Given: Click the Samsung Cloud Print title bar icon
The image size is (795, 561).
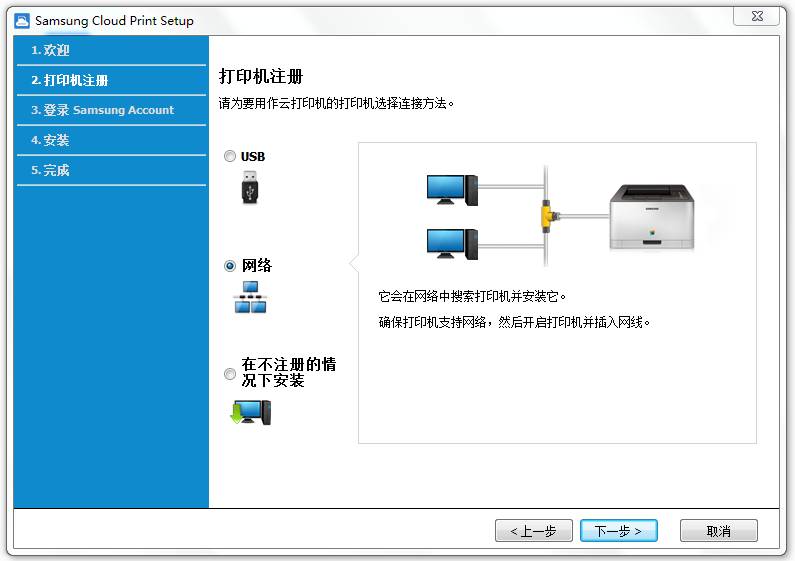Looking at the screenshot, I should tap(22, 21).
